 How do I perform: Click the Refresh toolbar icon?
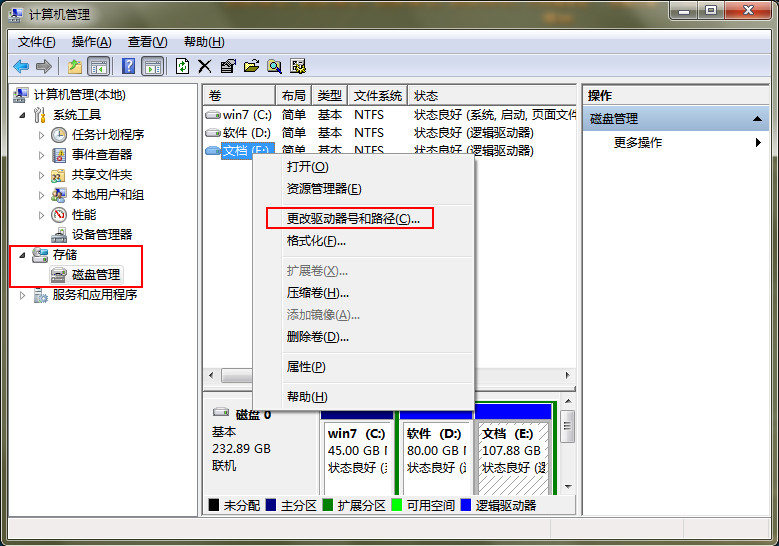point(182,66)
